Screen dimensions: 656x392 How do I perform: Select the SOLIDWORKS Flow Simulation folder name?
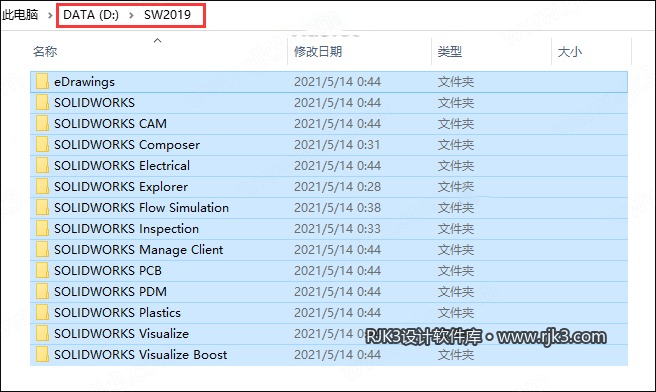(141, 208)
